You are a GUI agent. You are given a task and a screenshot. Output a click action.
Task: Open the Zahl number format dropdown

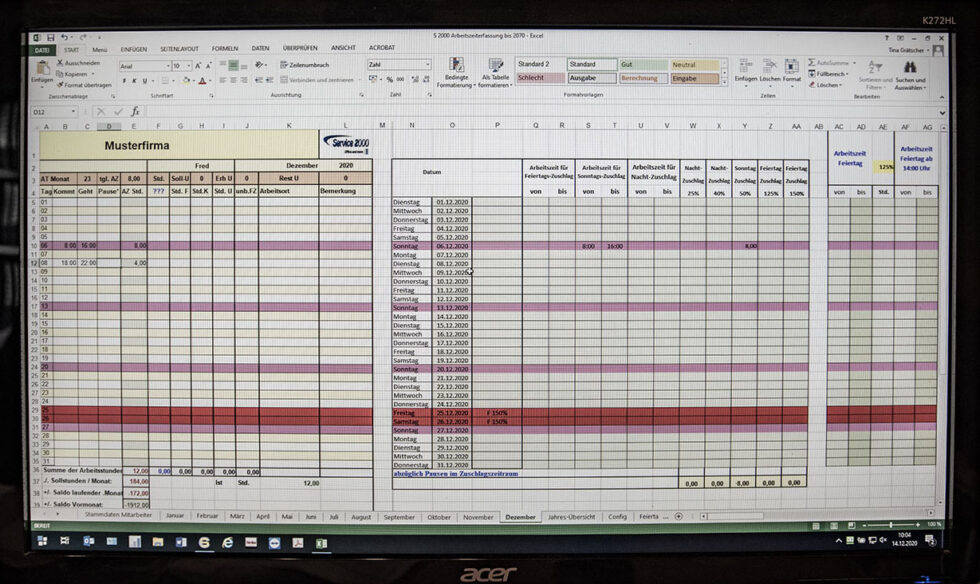tap(428, 64)
